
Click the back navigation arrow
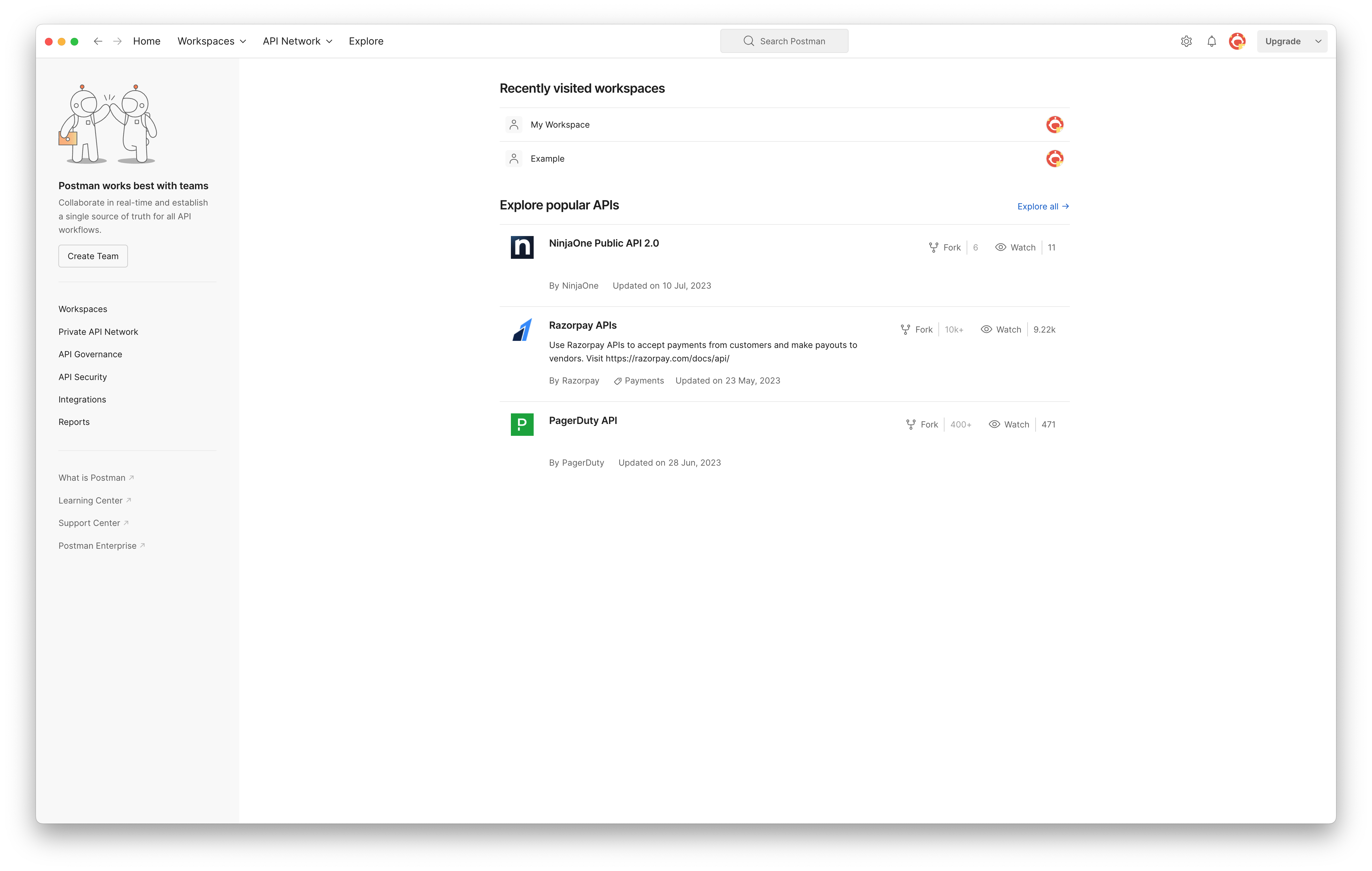pos(98,41)
